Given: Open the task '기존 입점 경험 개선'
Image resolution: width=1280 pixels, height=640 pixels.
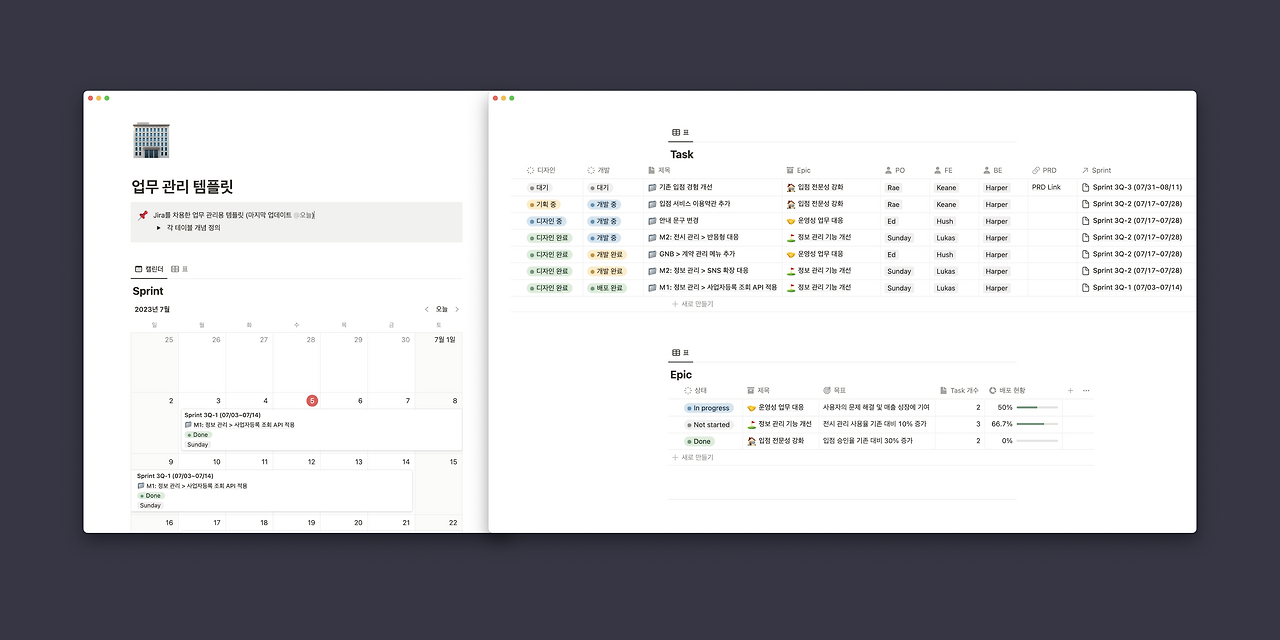Looking at the screenshot, I should (685, 187).
